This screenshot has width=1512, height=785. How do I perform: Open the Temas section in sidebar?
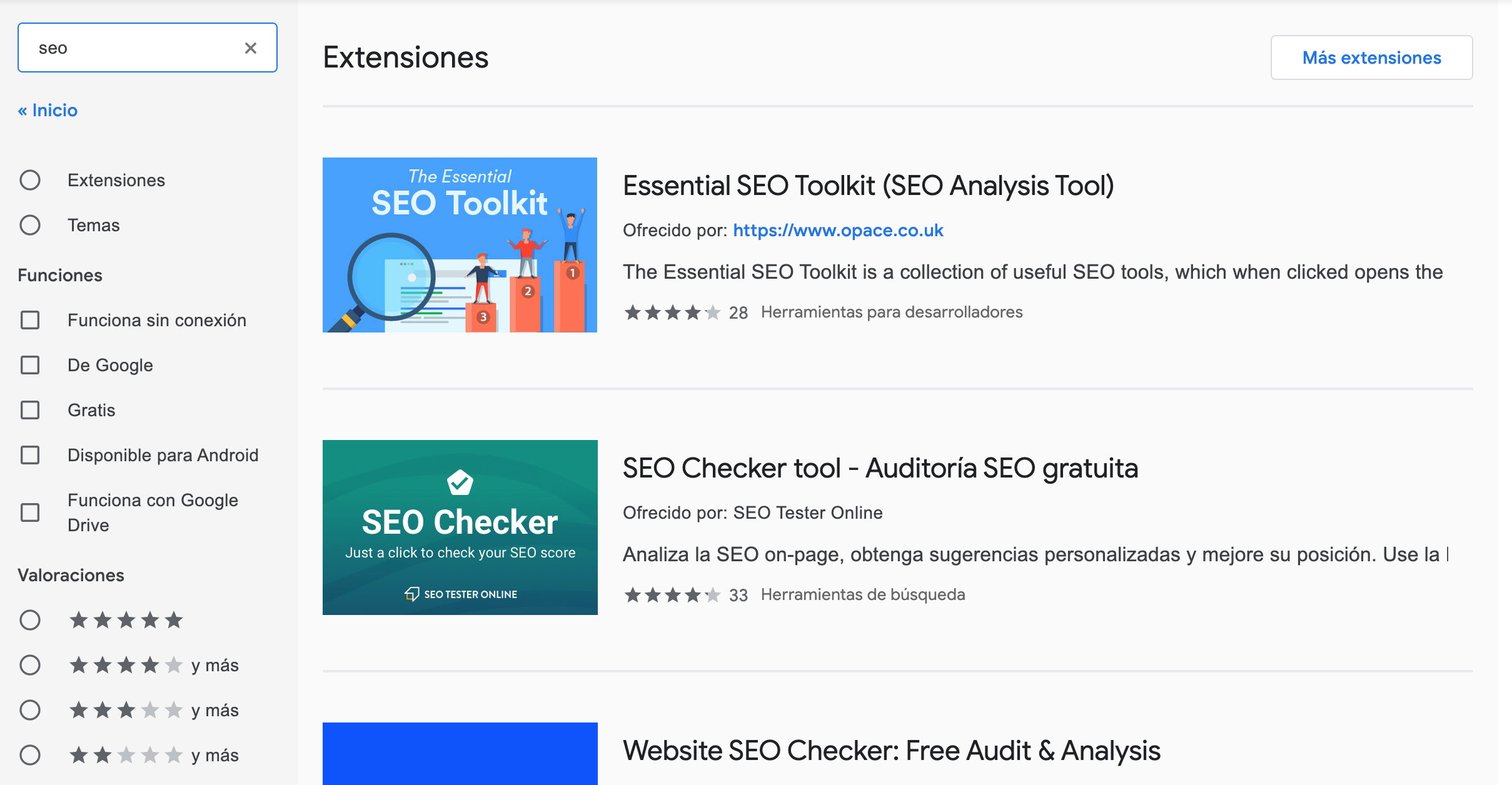pos(93,225)
